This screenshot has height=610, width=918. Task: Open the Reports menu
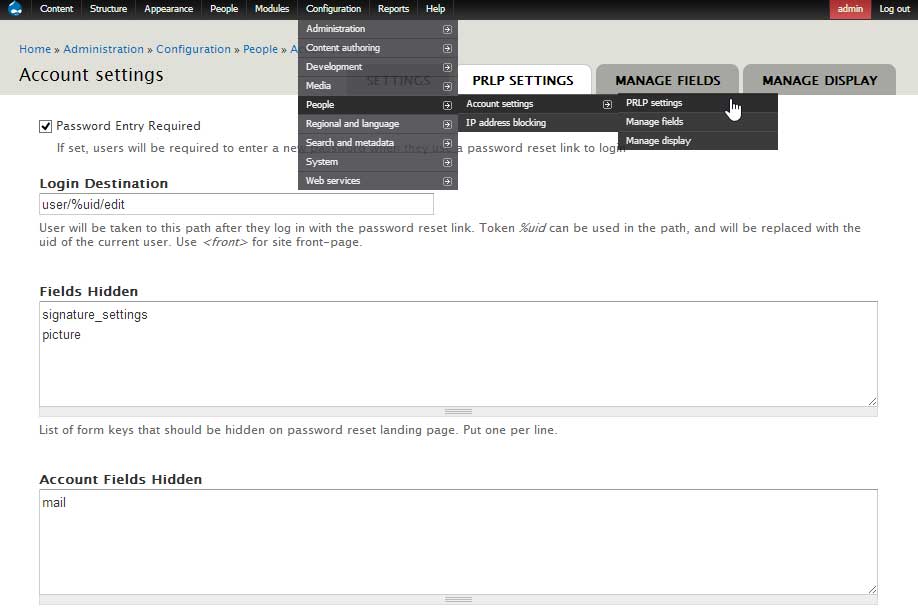[392, 8]
